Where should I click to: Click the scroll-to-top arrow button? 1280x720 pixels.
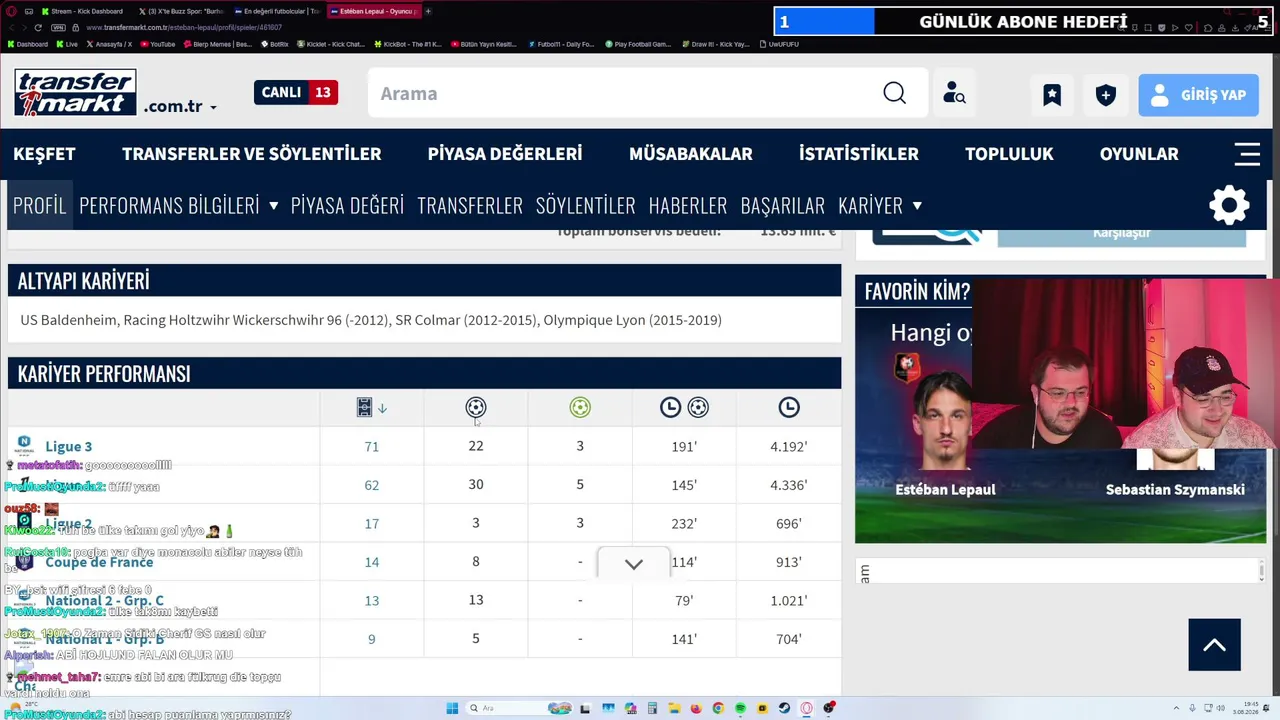(1214, 645)
